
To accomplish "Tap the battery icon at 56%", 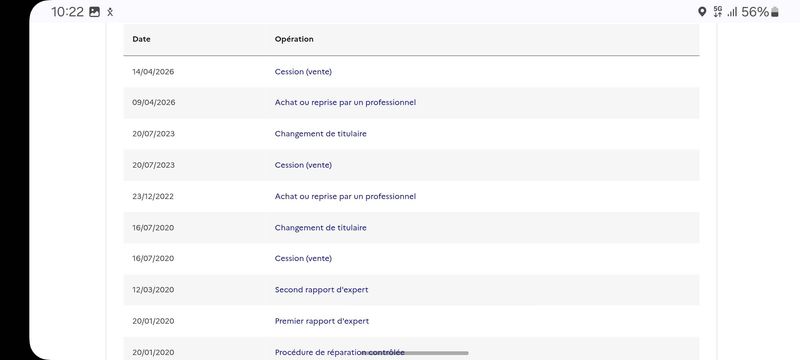I will 774,12.
